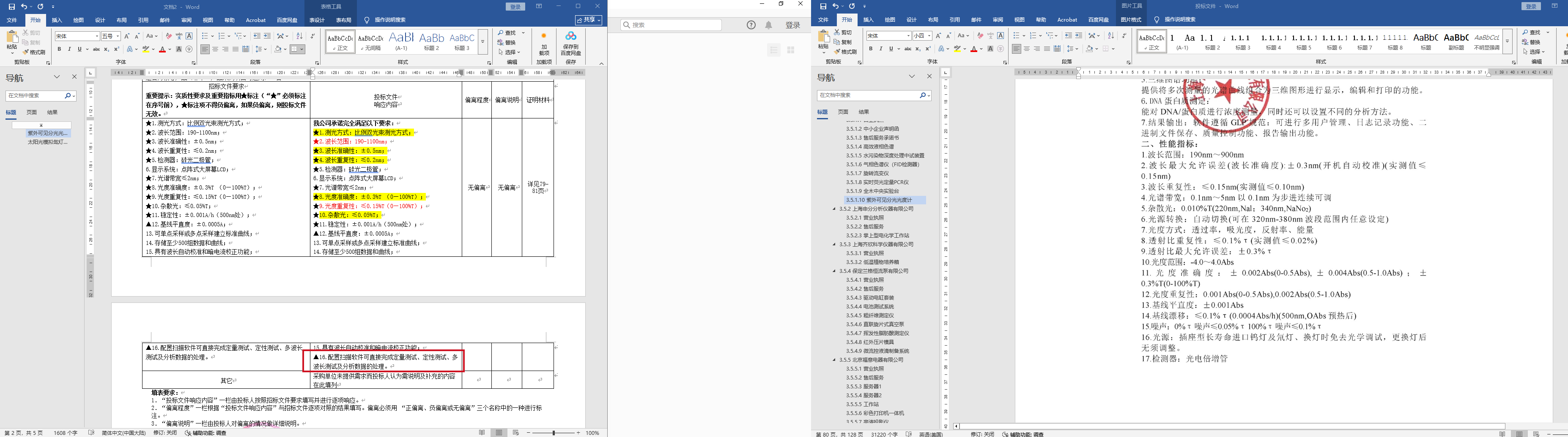1568x437 pixels.
Task: Undo last action in left Word window
Action: coord(25,7)
